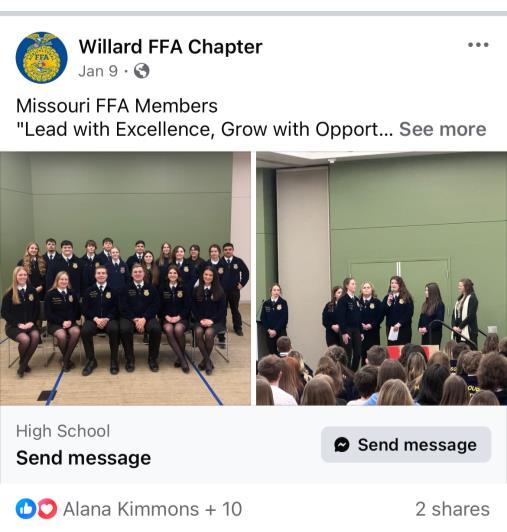Tap the woman holding microphone in right photo
The image size is (507, 532).
pyautogui.click(x=398, y=310)
